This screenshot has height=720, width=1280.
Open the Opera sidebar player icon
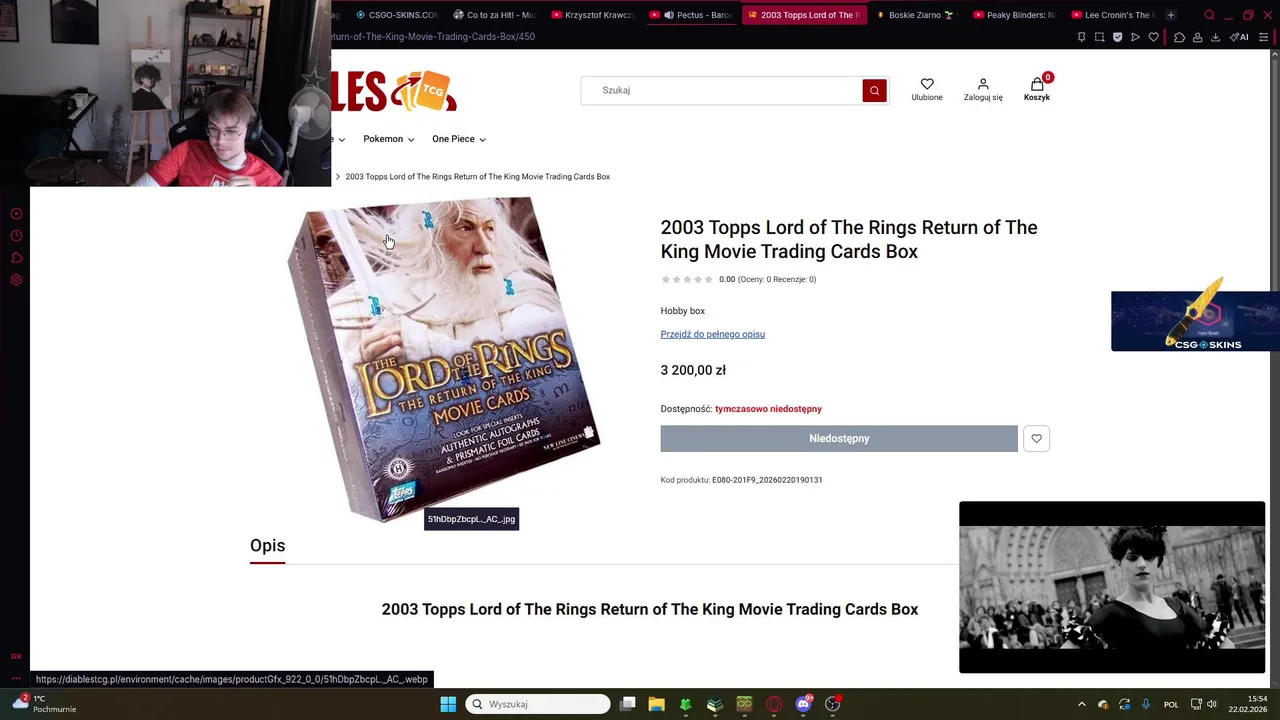tap(16, 214)
